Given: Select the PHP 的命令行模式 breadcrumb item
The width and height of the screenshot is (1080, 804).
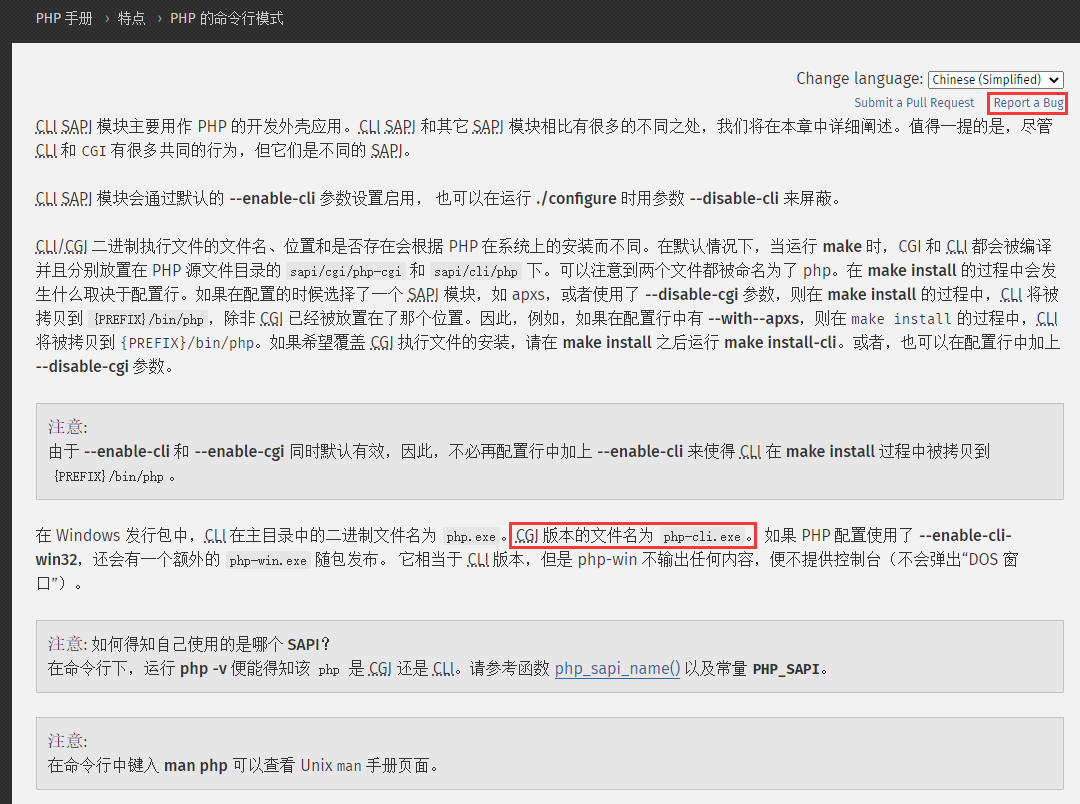Looking at the screenshot, I should click(227, 19).
